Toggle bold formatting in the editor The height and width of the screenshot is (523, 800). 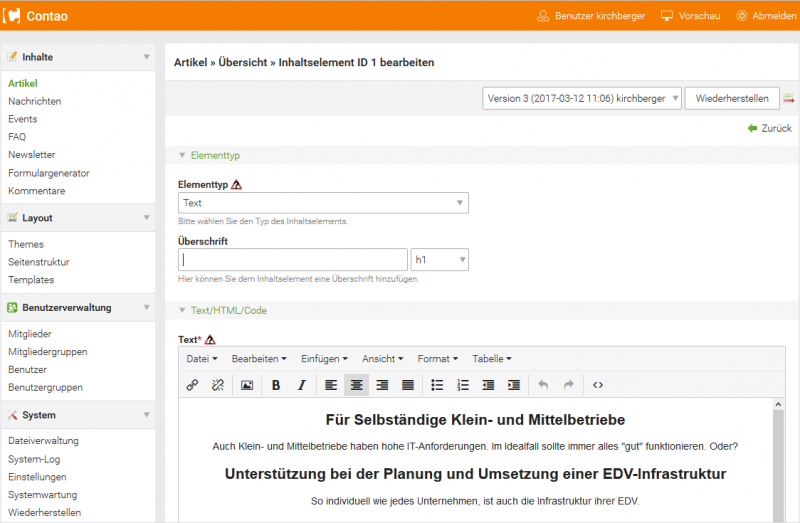tap(276, 385)
